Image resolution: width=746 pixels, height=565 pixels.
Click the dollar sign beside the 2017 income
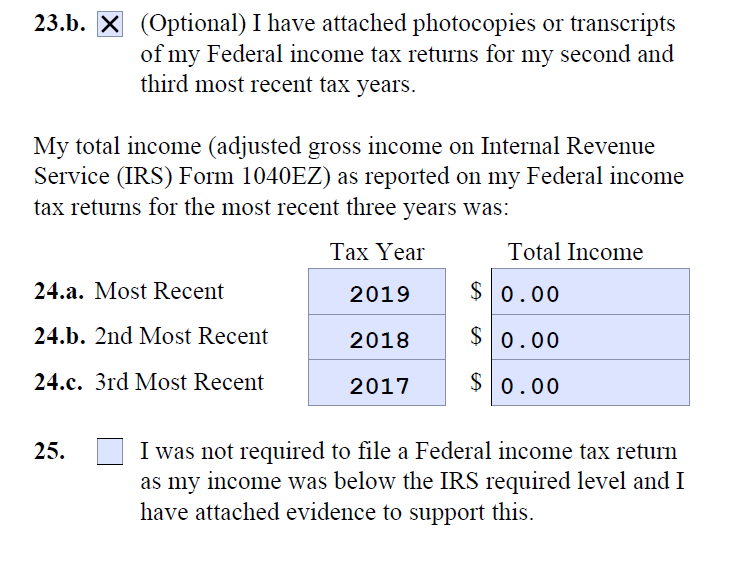[476, 382]
